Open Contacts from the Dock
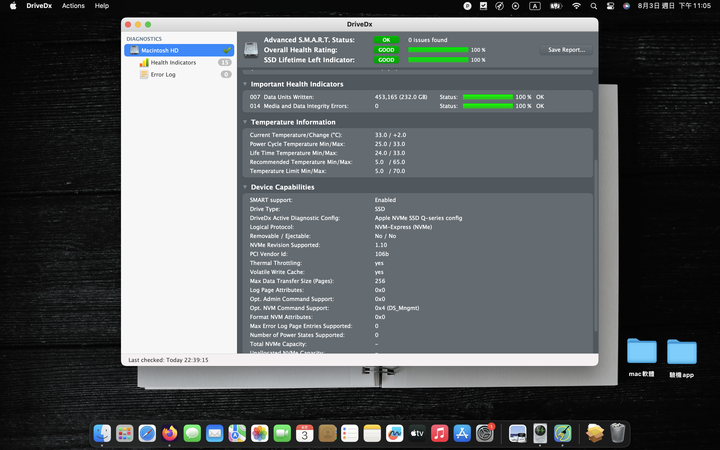Viewport: 720px width, 450px height. (x=327, y=433)
